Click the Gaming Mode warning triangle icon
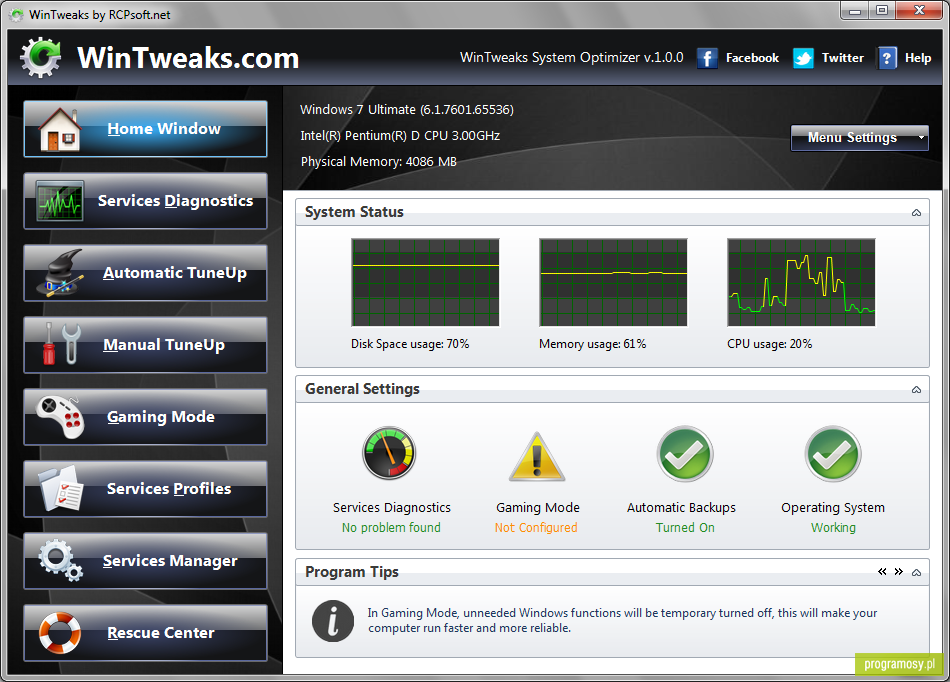The image size is (950, 682). pos(537,457)
